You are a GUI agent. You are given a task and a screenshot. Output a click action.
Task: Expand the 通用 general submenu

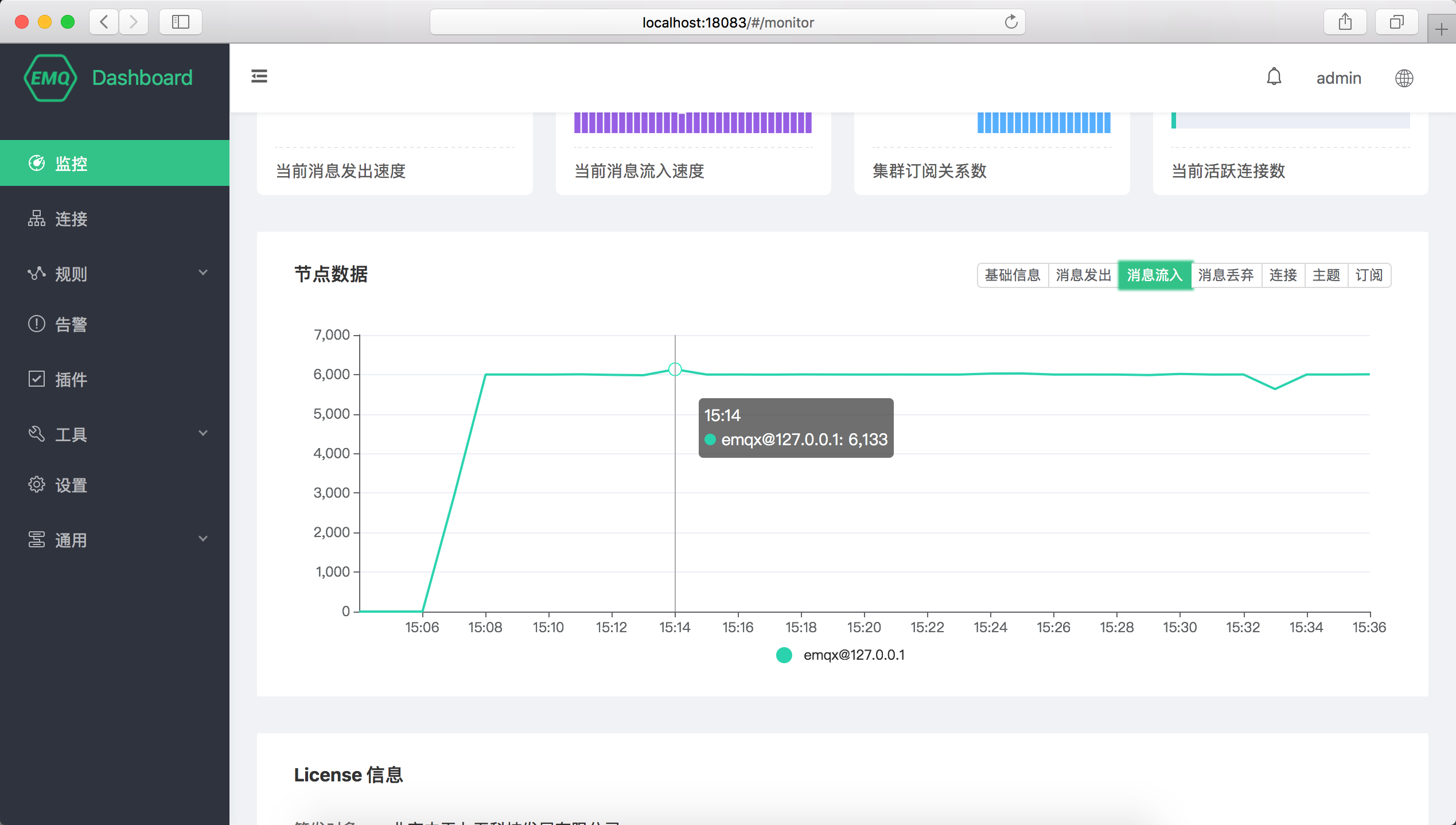click(115, 540)
